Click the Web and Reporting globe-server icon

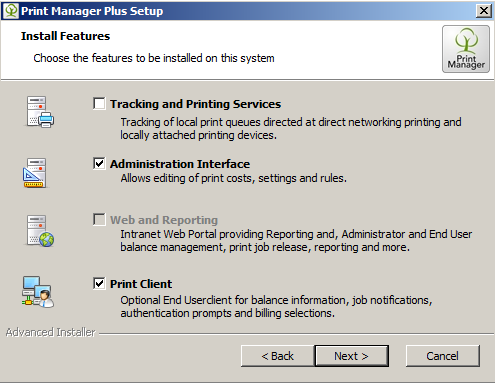[x=40, y=231]
